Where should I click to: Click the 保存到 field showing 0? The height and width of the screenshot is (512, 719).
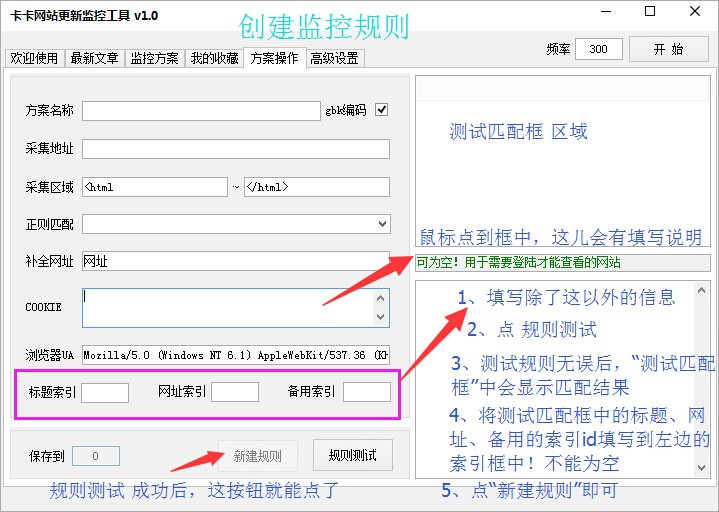(96, 456)
